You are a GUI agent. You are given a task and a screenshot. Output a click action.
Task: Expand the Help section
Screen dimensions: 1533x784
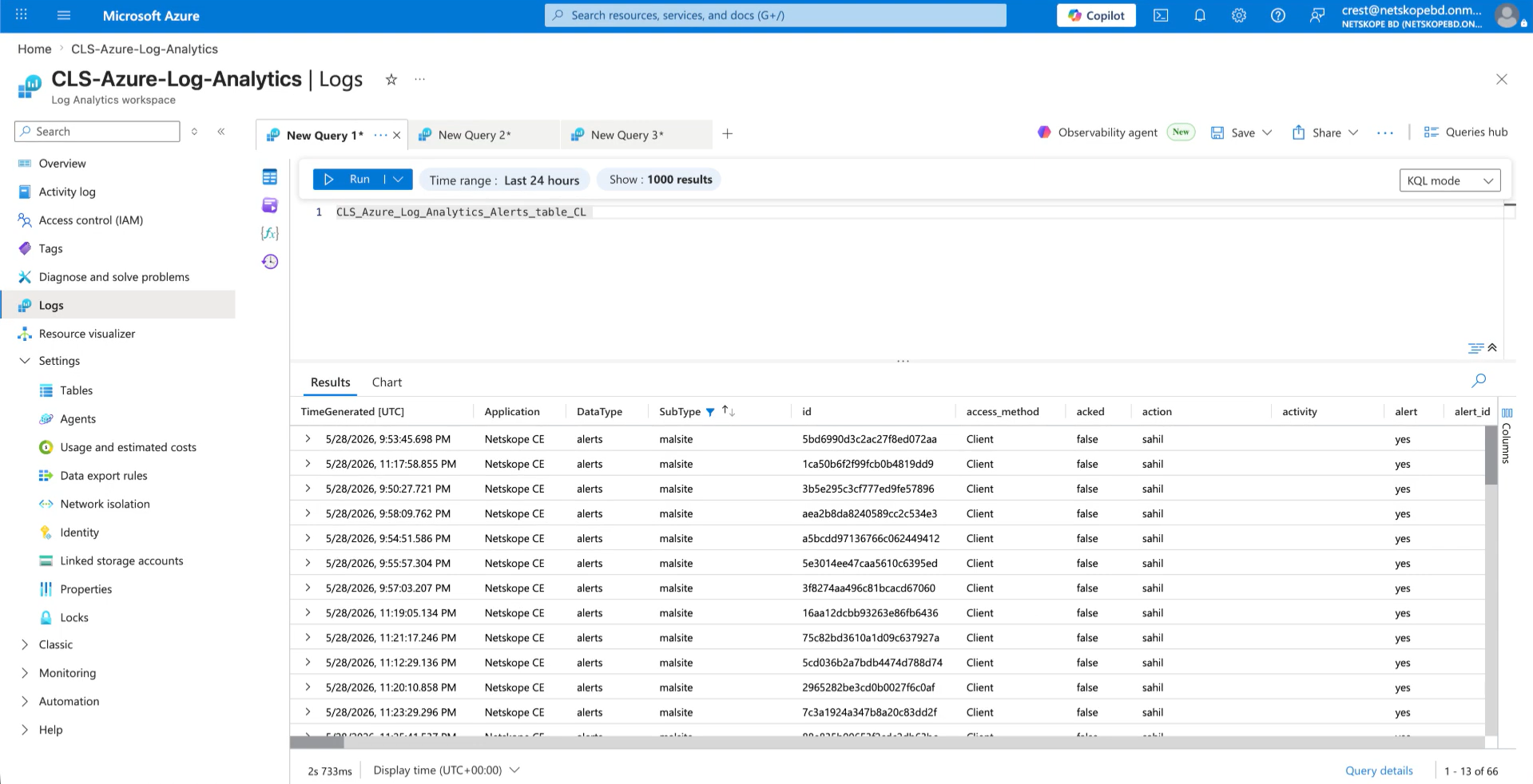tap(25, 730)
